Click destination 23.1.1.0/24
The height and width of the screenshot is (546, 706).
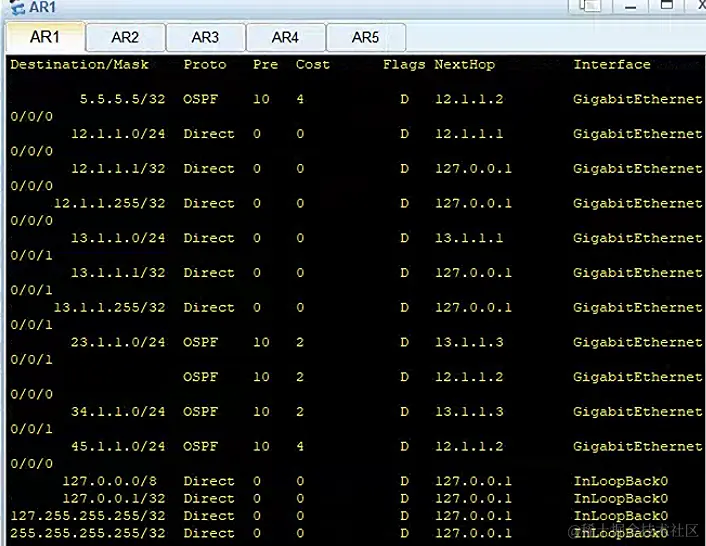coord(118,342)
